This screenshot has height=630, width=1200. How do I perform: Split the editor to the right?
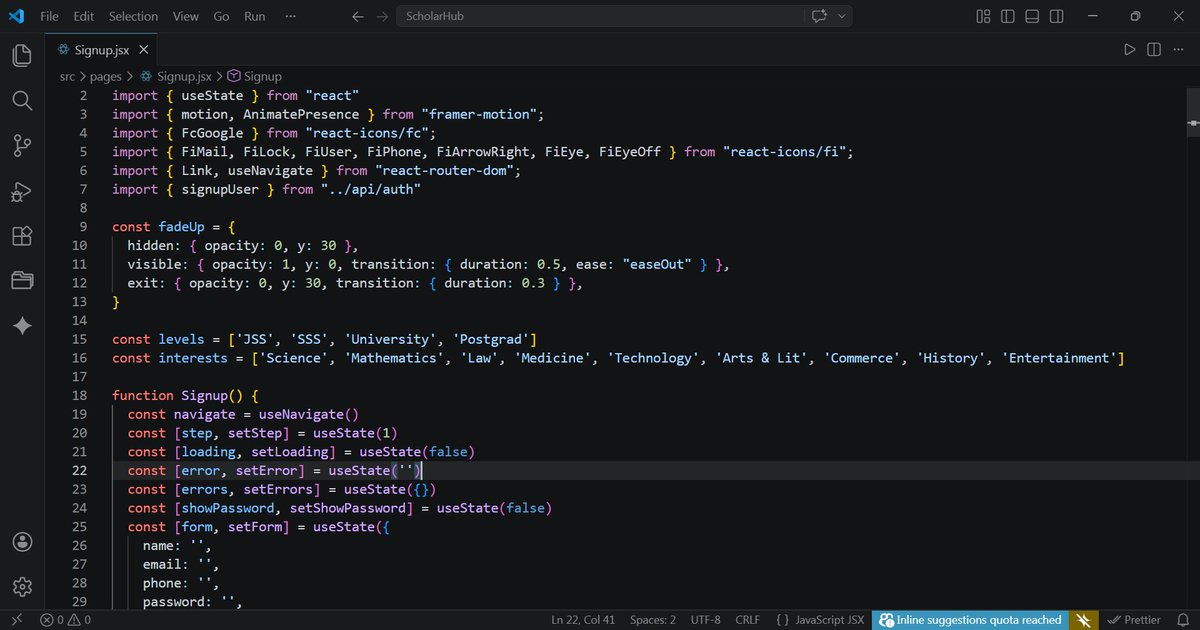pos(1154,49)
